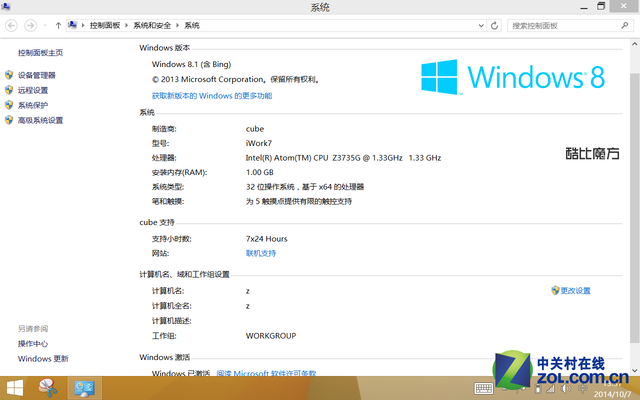Click the vertical scrollbar thumb
This screenshot has height=400, width=640.
tap(634, 208)
